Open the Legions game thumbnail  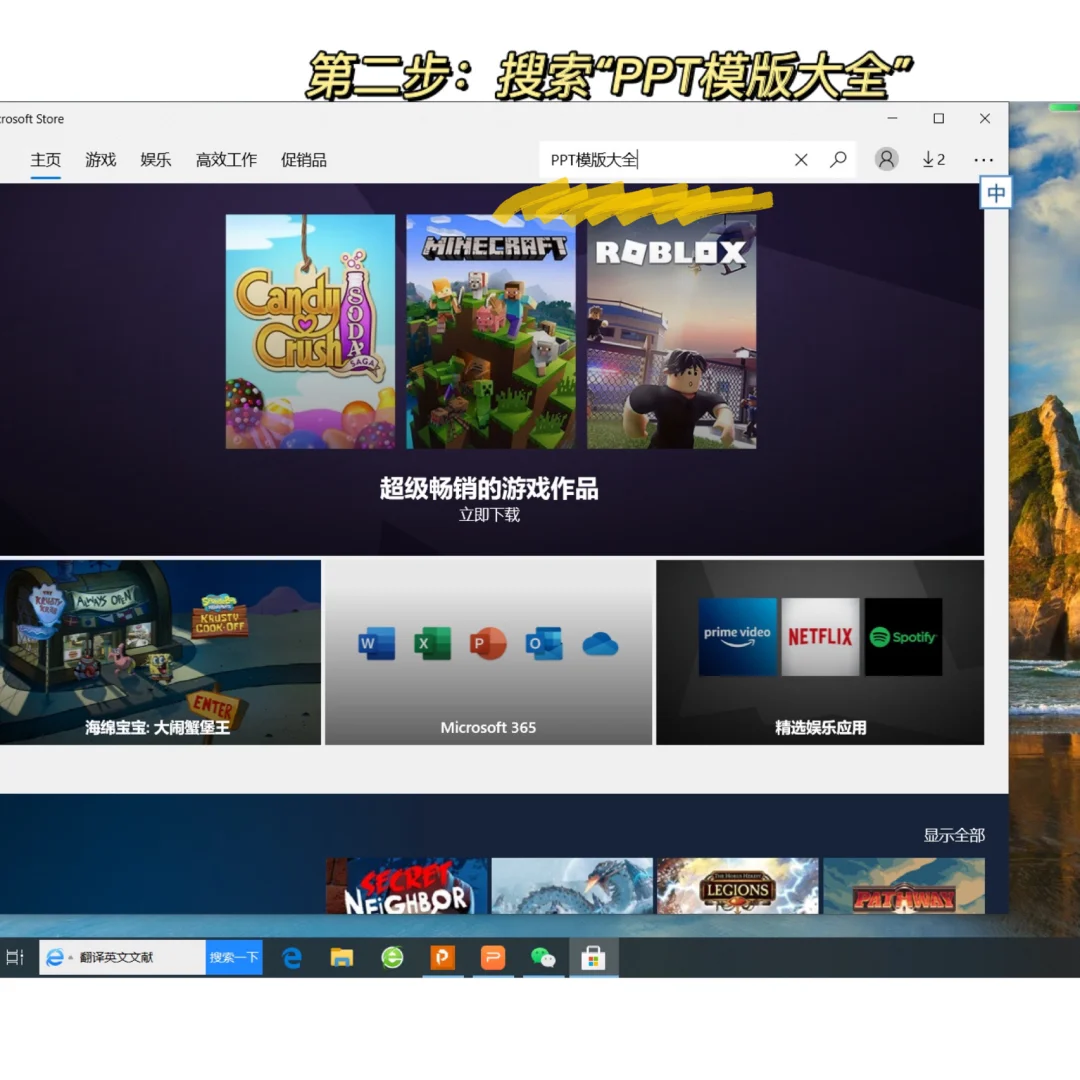point(738,886)
